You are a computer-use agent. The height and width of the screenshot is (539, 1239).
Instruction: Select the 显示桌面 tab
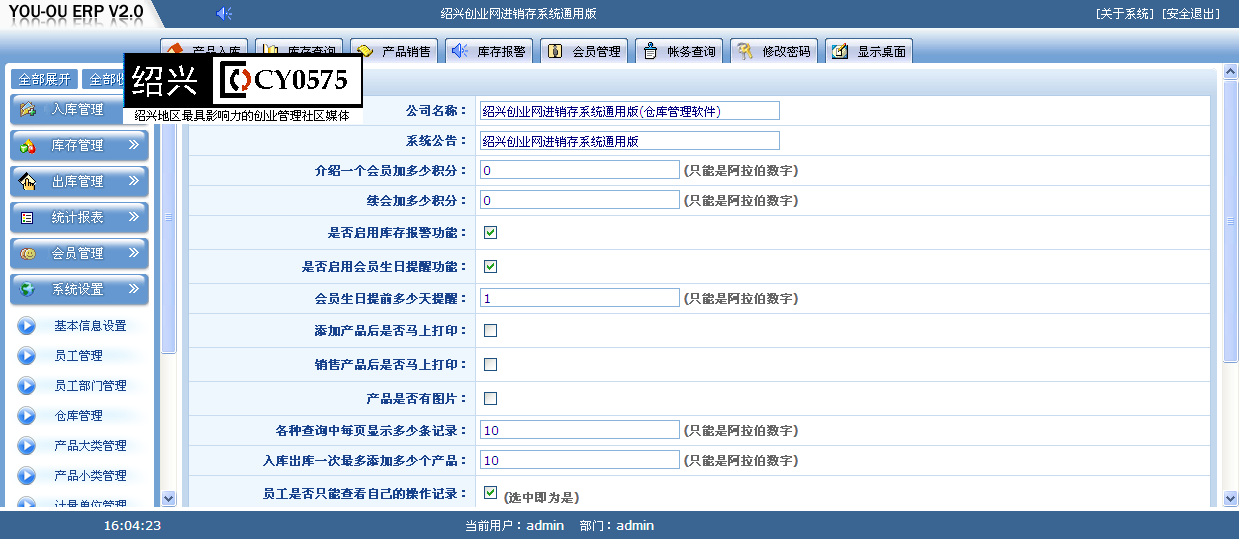click(x=869, y=51)
